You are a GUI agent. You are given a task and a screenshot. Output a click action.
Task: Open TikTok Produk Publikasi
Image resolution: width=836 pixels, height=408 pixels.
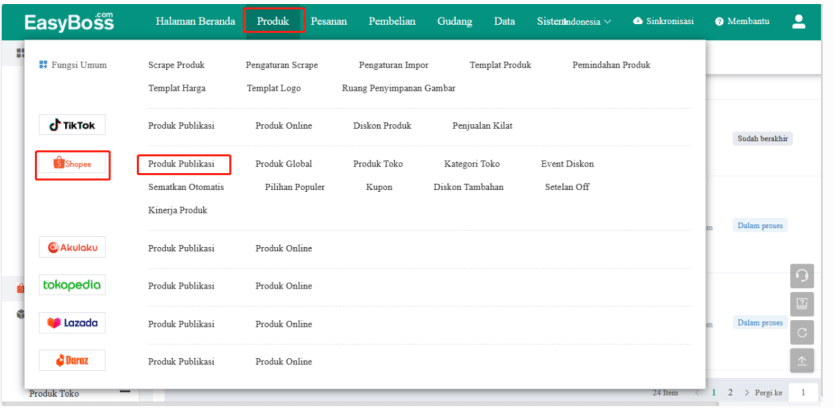181,126
